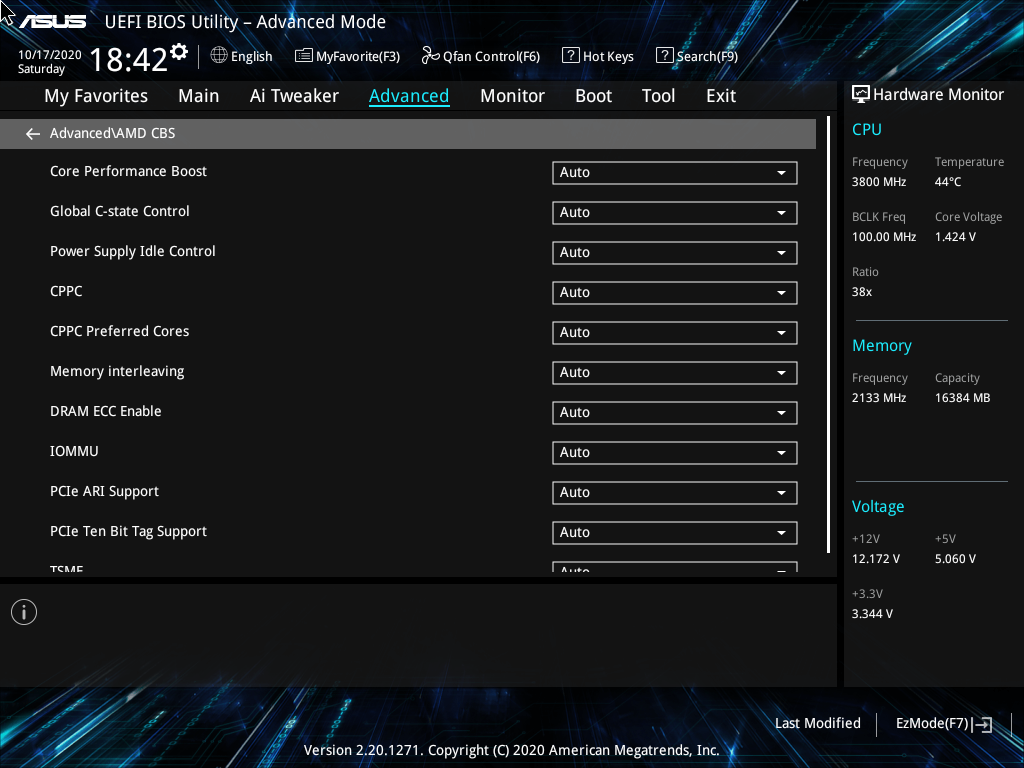
Task: Click BCLK Freq value 100.00 MHz
Action: coord(884,236)
